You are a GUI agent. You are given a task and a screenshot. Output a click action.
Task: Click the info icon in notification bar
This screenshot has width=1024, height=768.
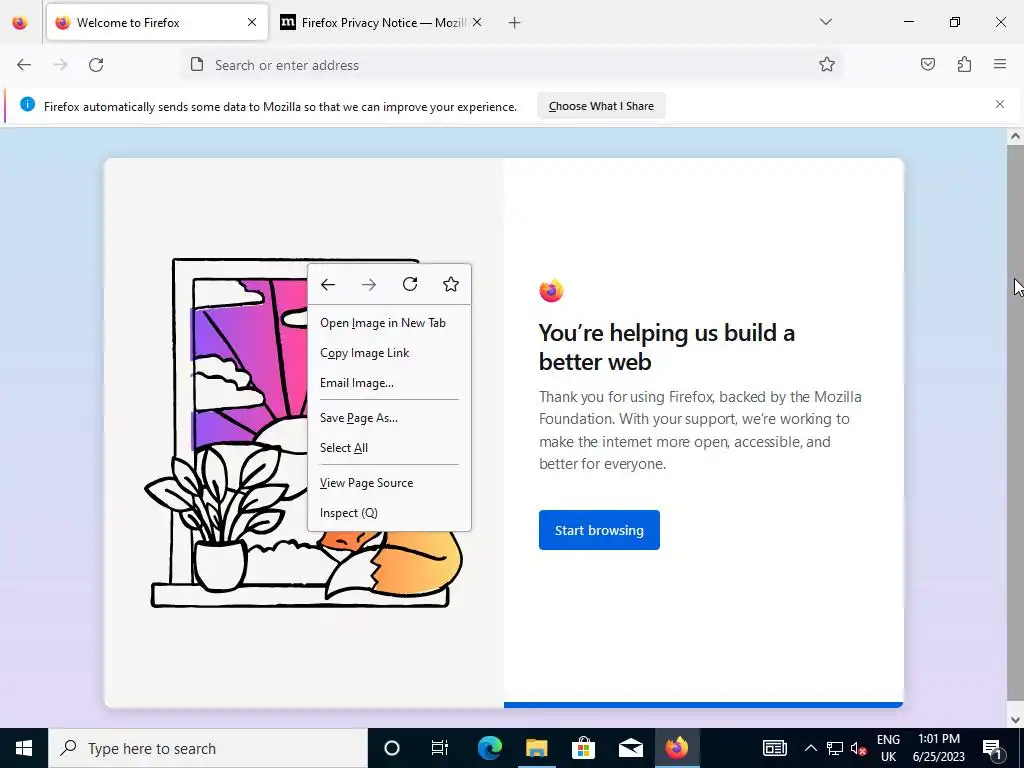(27, 104)
